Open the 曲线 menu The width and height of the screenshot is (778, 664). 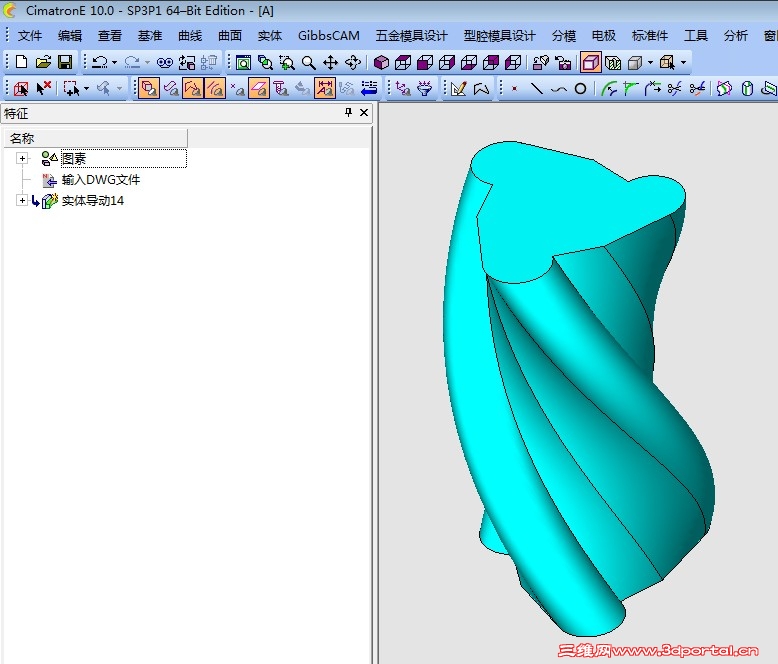pyautogui.click(x=190, y=36)
